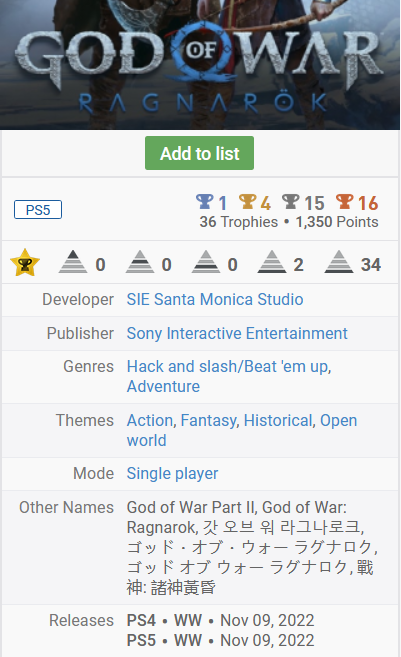Image resolution: width=401 pixels, height=657 pixels.
Task: Open the Hack and slash/Beat 'em up genre
Action: tap(229, 367)
